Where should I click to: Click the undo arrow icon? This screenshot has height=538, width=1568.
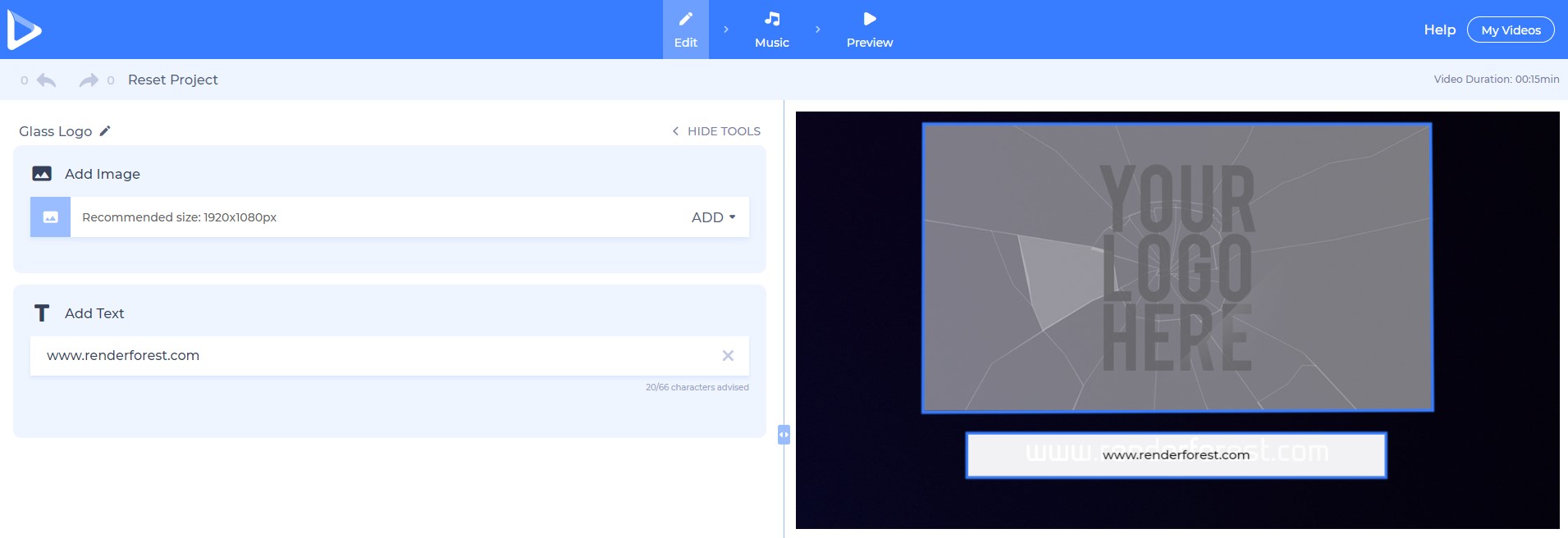[x=47, y=80]
